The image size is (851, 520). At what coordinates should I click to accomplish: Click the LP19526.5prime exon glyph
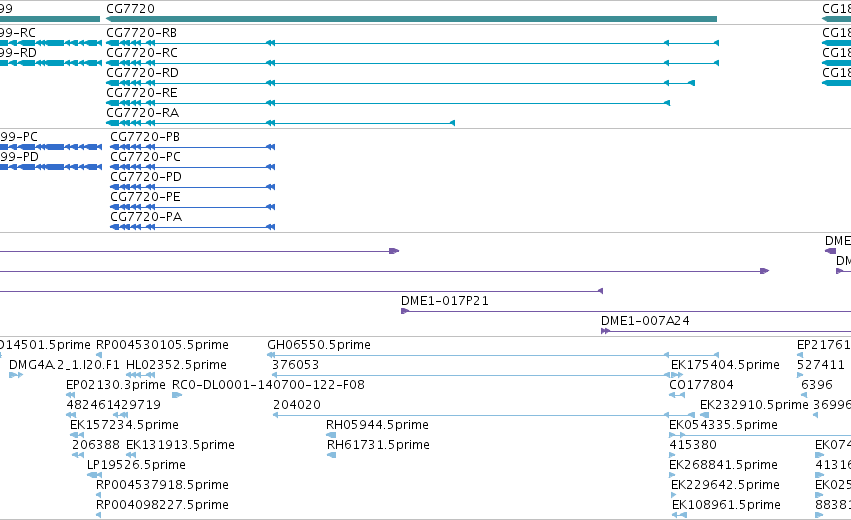pyautogui.click(x=94, y=475)
